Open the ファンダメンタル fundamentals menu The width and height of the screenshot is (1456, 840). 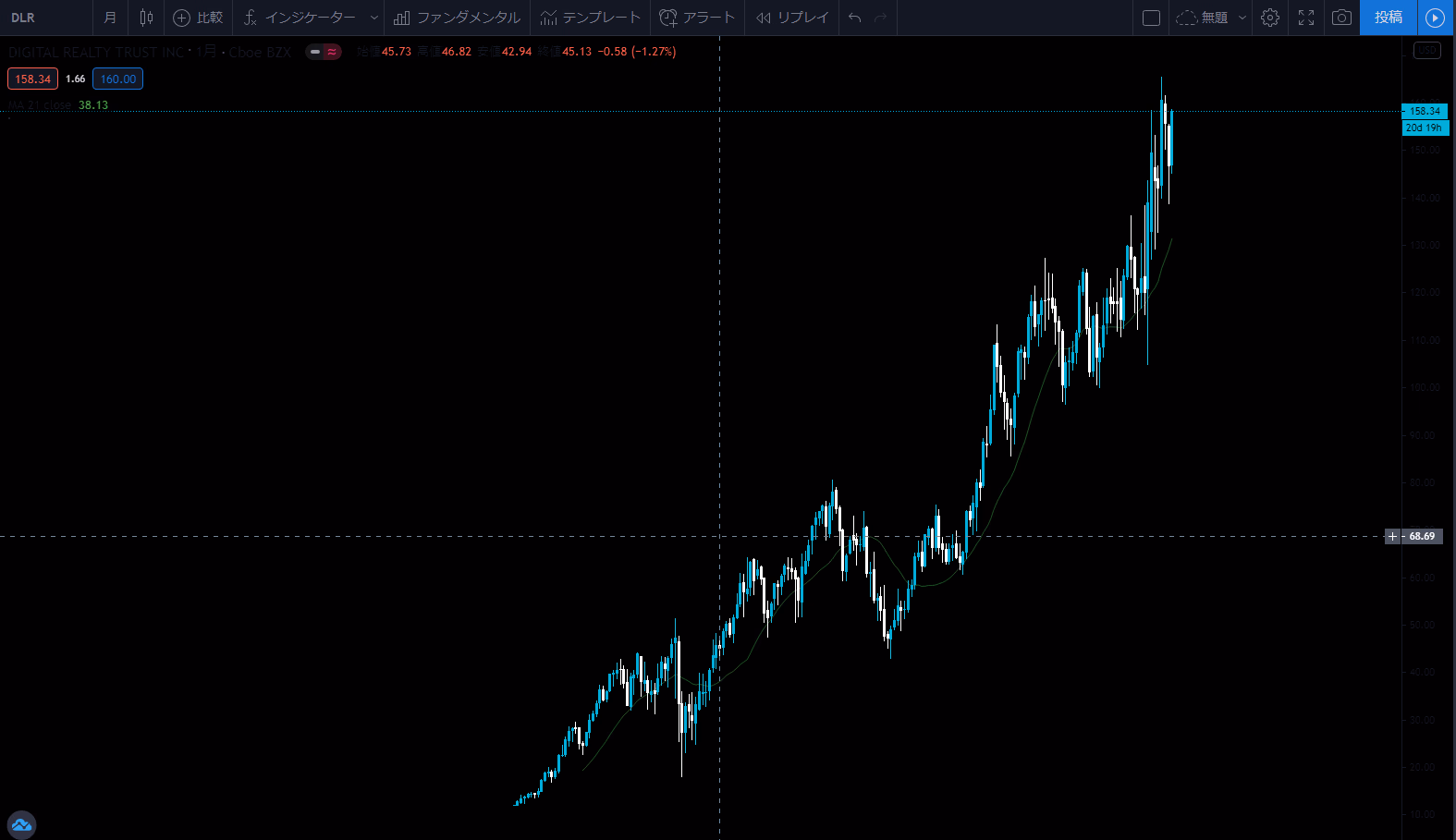click(x=457, y=18)
